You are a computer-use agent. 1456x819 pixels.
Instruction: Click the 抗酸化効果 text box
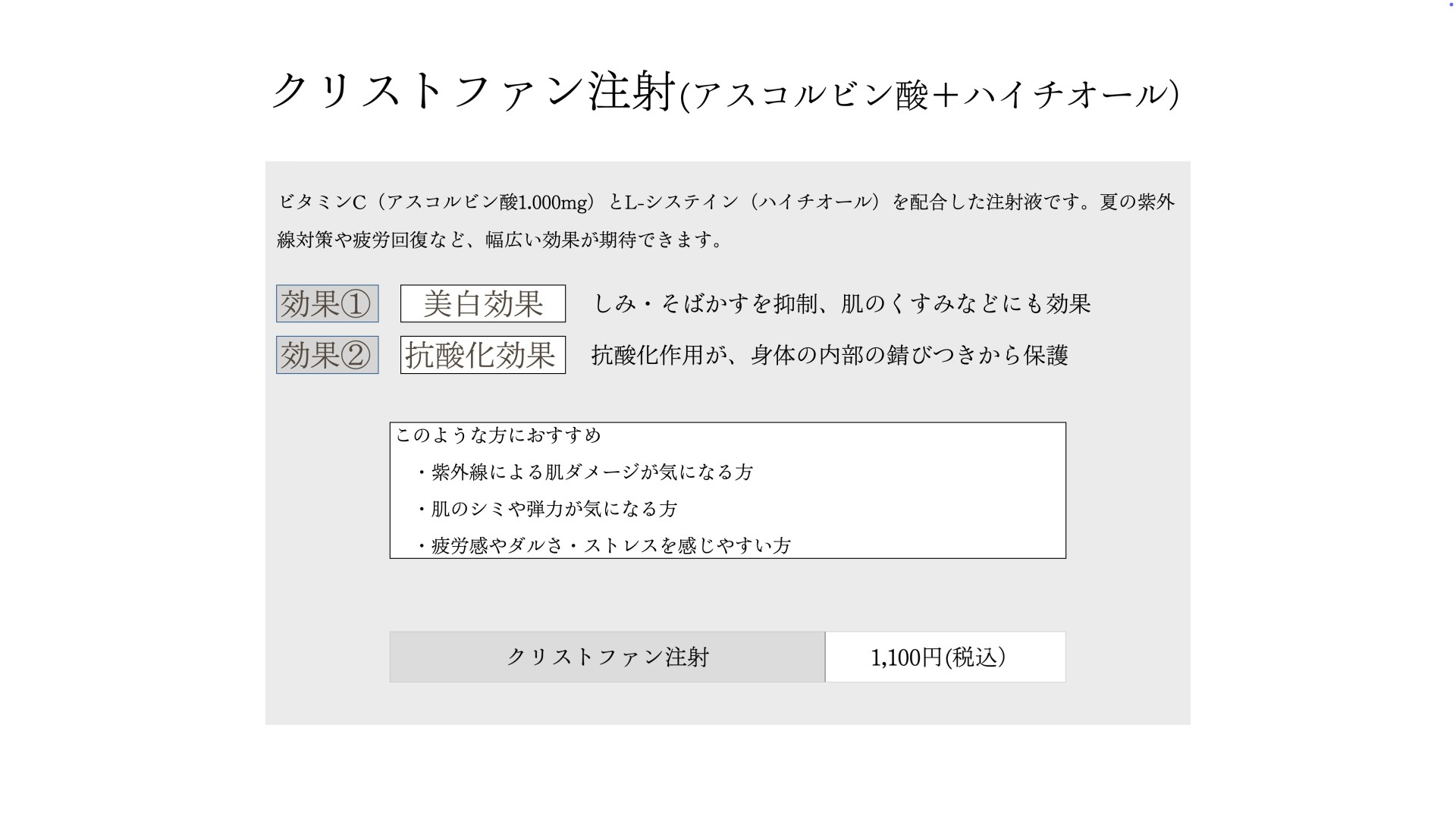(482, 355)
